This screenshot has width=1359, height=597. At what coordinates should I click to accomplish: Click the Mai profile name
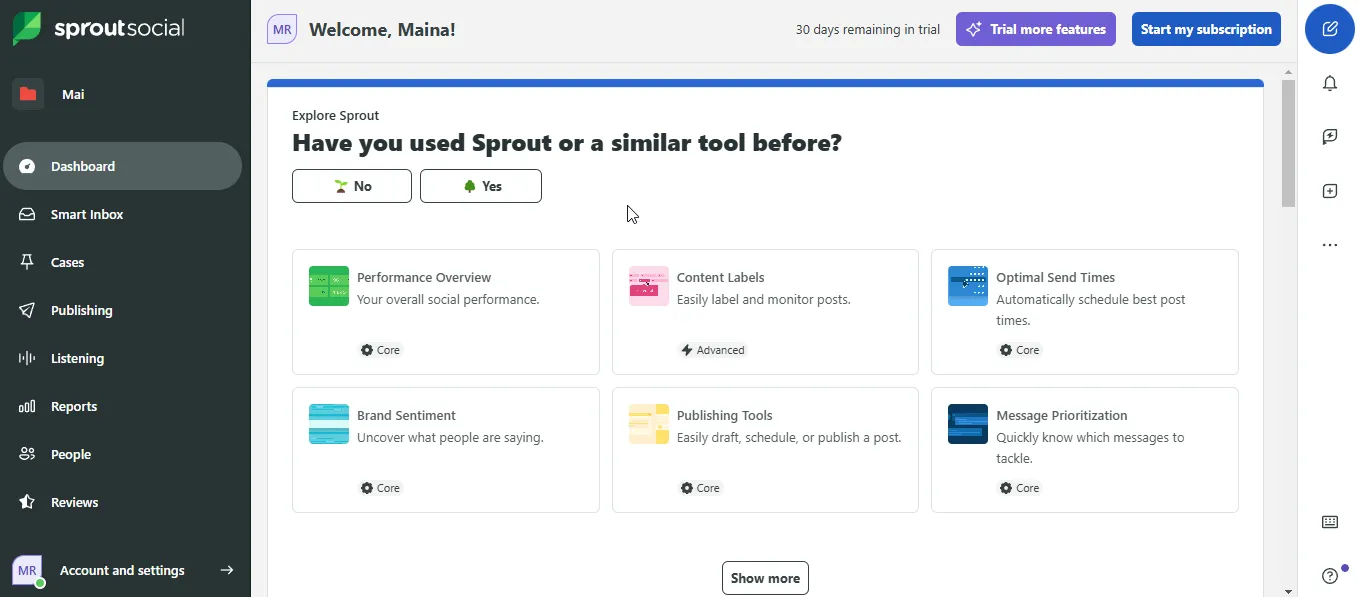coord(73,94)
